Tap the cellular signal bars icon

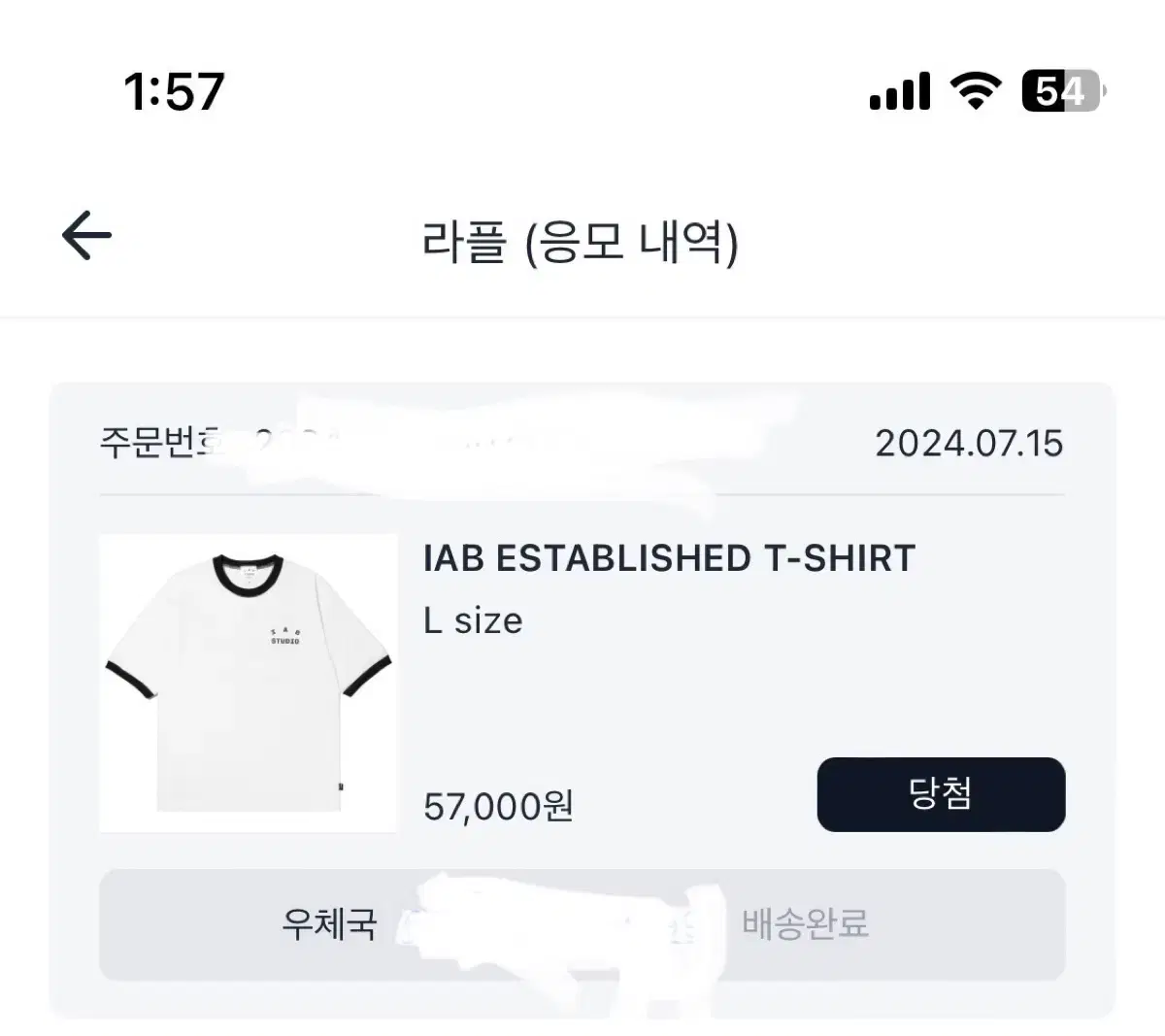900,91
